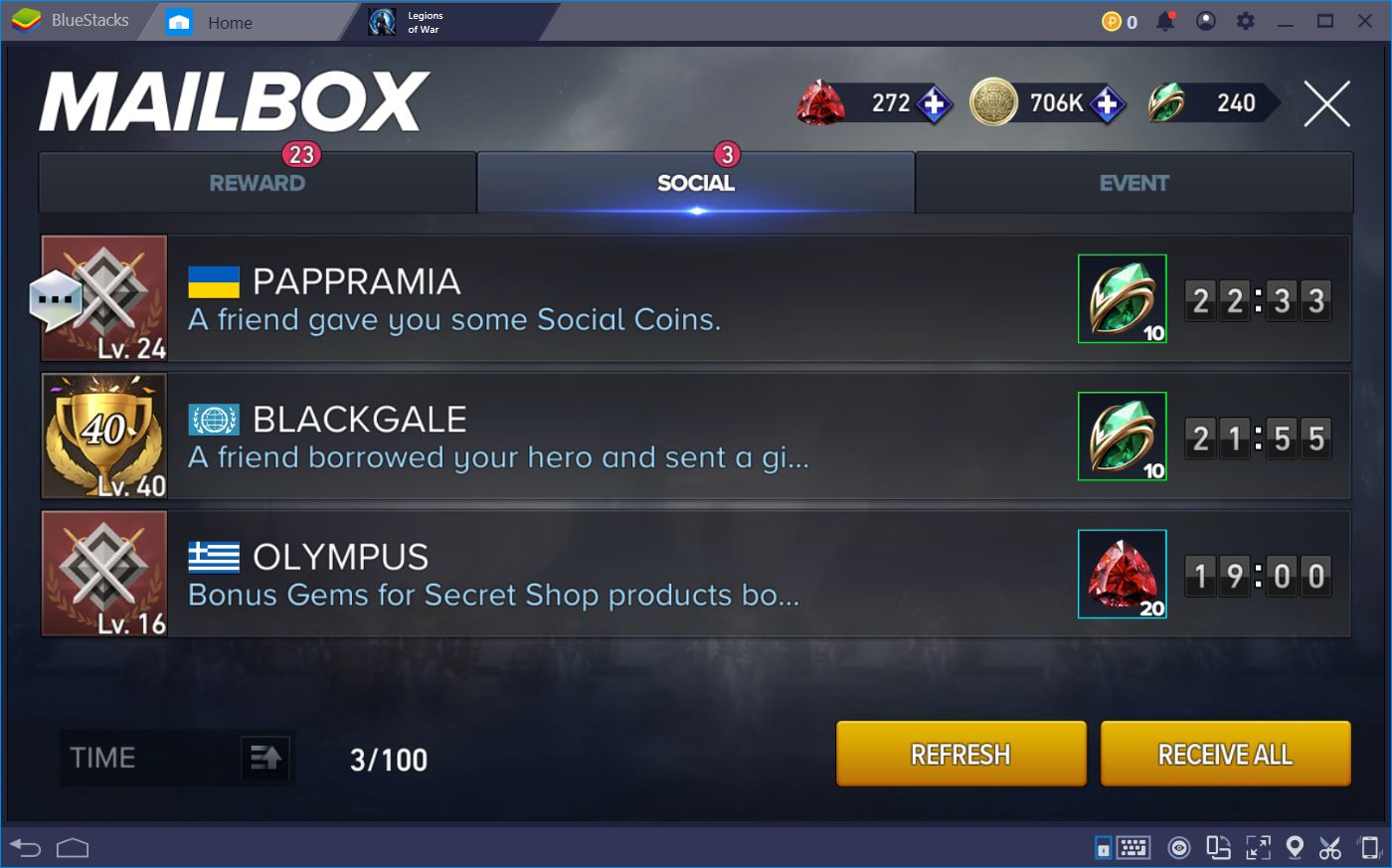Image resolution: width=1392 pixels, height=868 pixels.
Task: Open the TIME sort dropdown
Action: [151, 758]
